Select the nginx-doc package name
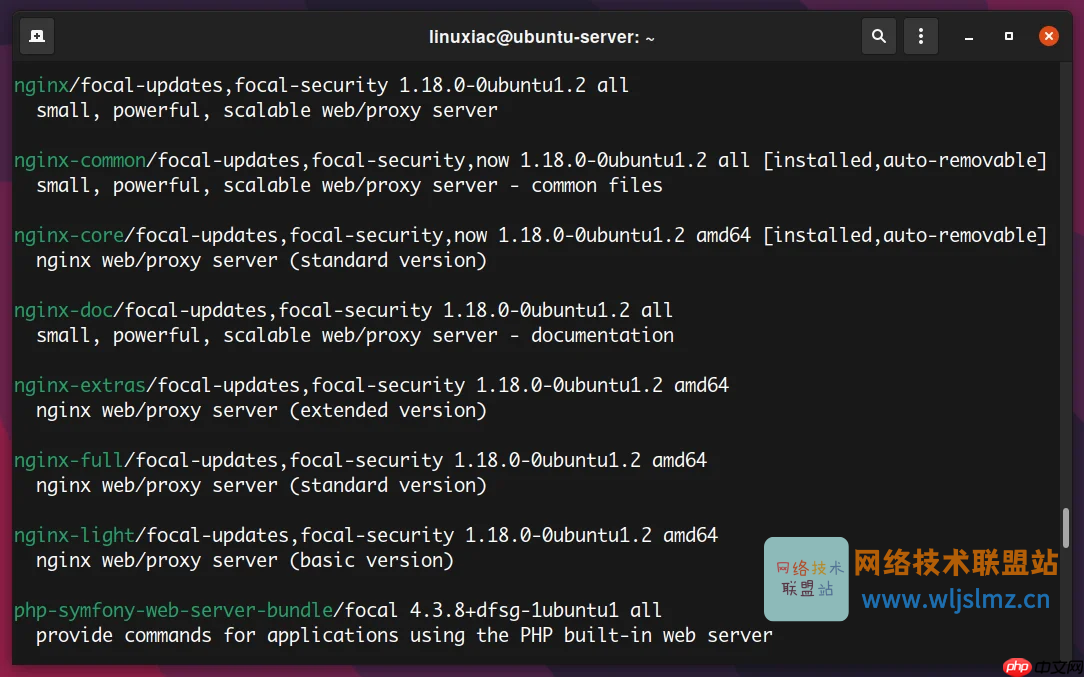This screenshot has height=677, width=1084. 62,310
